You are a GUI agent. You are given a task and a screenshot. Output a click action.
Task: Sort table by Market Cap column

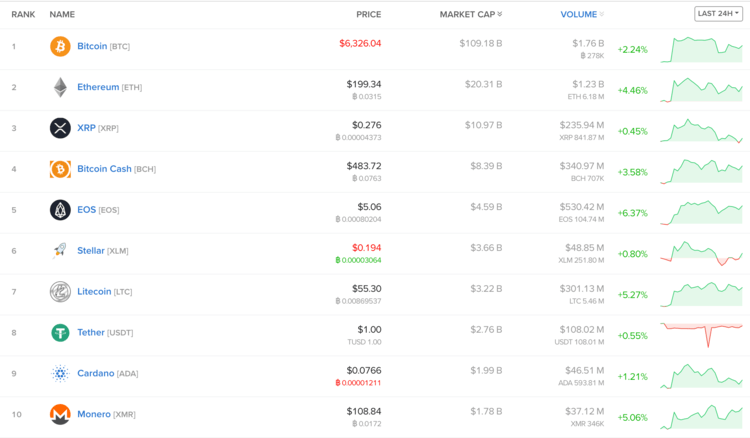coord(471,15)
